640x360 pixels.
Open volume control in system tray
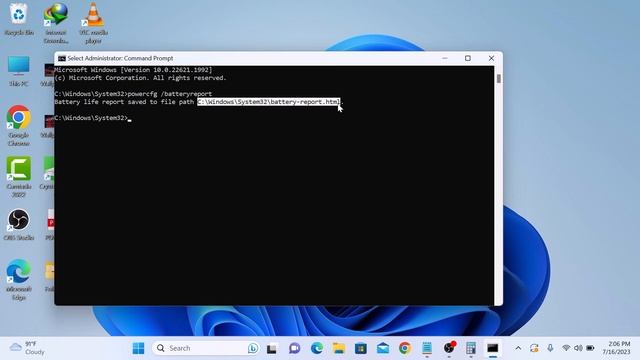click(x=578, y=348)
